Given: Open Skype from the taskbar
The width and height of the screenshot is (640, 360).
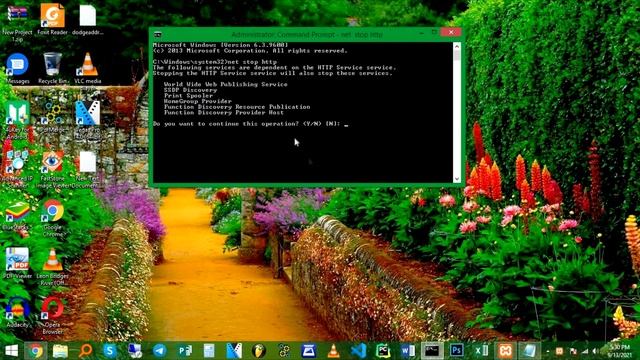Looking at the screenshot, I should [x=109, y=351].
